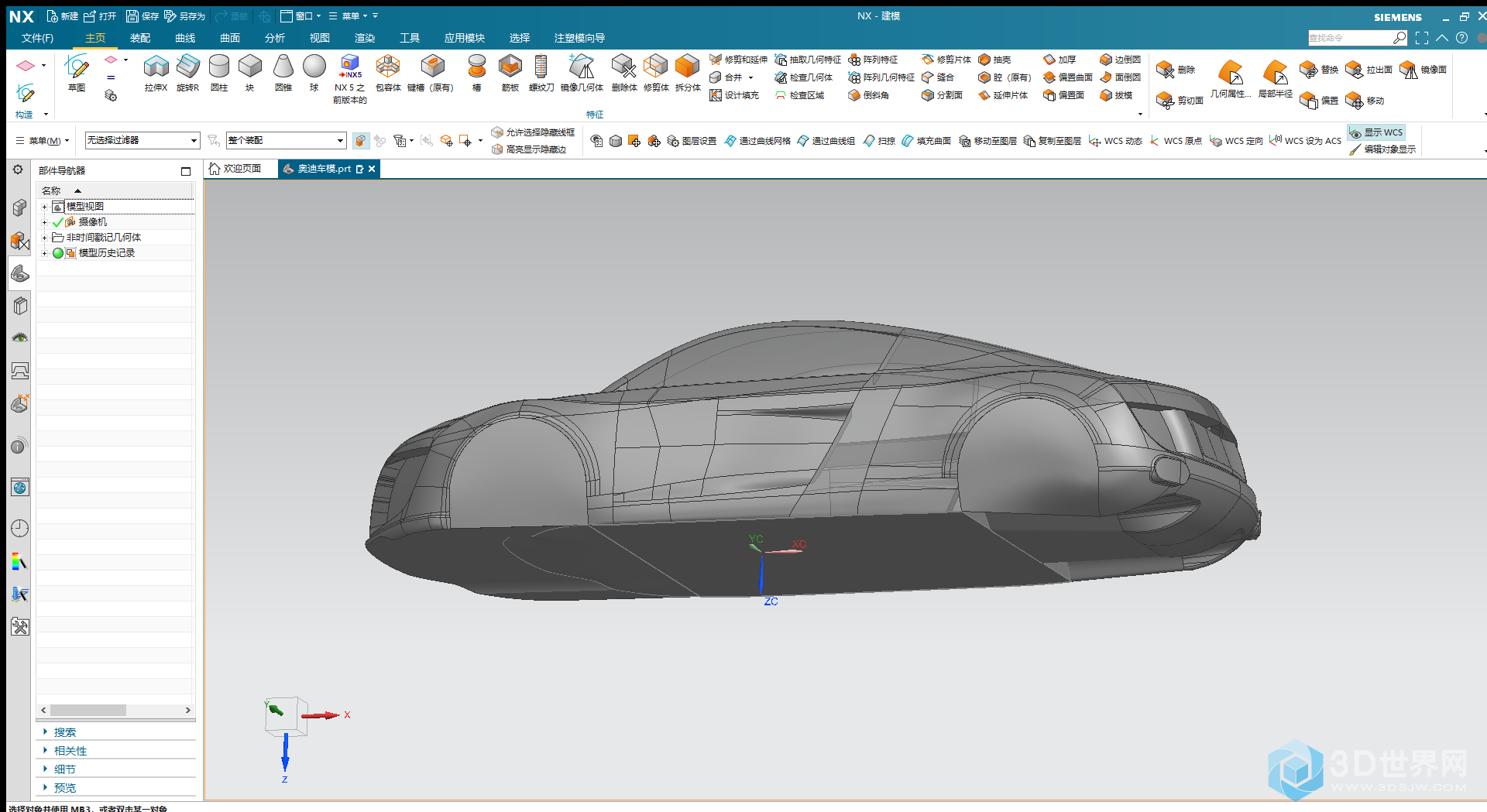Click the Edge Blend (边倒圆) tool
Viewport: 1487px width, 812px height.
(1120, 60)
